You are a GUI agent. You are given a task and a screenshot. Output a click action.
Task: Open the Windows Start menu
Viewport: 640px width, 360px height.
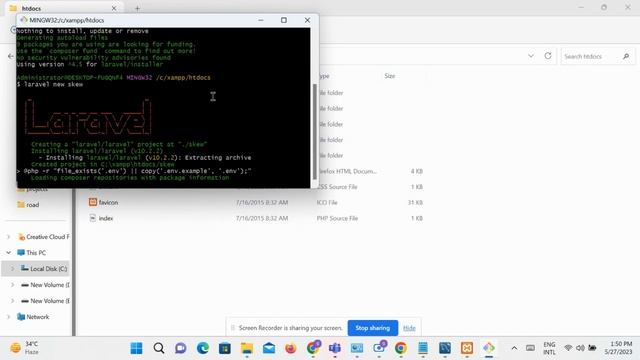(136, 348)
